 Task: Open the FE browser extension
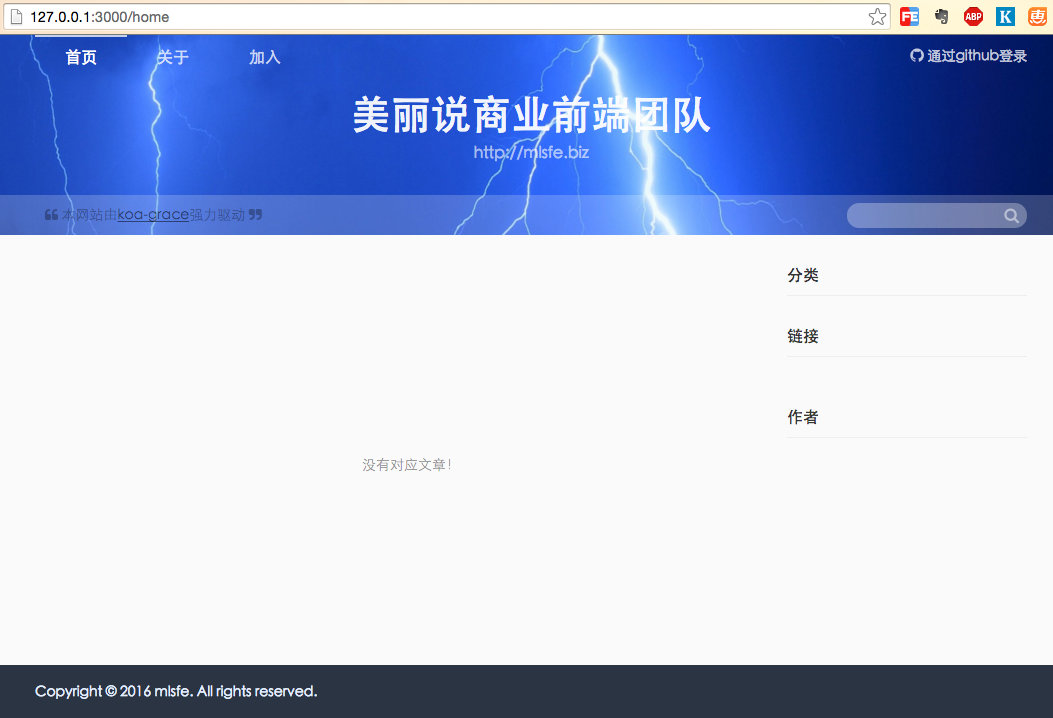coord(909,17)
